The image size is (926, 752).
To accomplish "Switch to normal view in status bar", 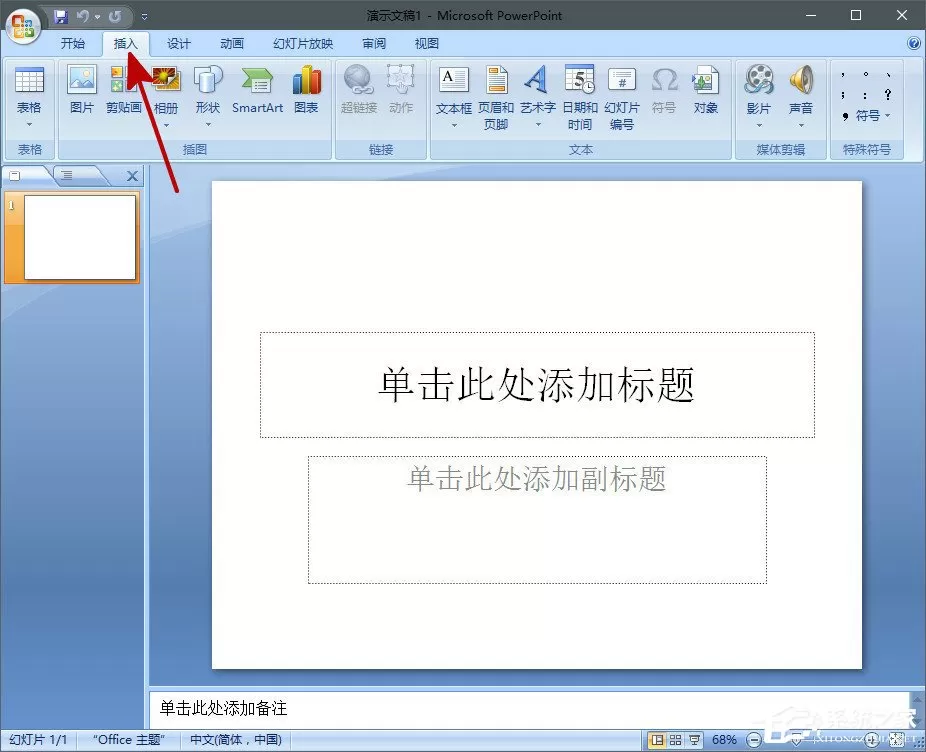I will tap(657, 740).
